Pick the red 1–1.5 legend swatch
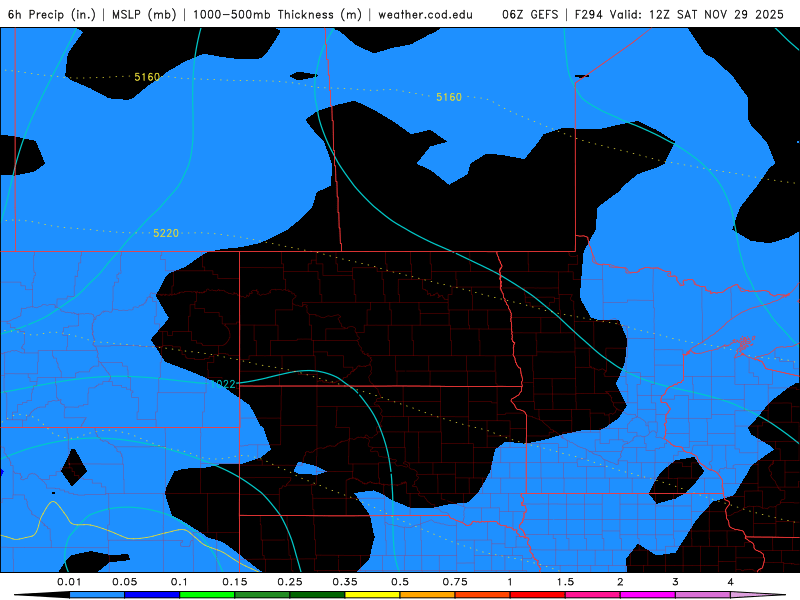The width and height of the screenshot is (800, 600). coord(537,595)
